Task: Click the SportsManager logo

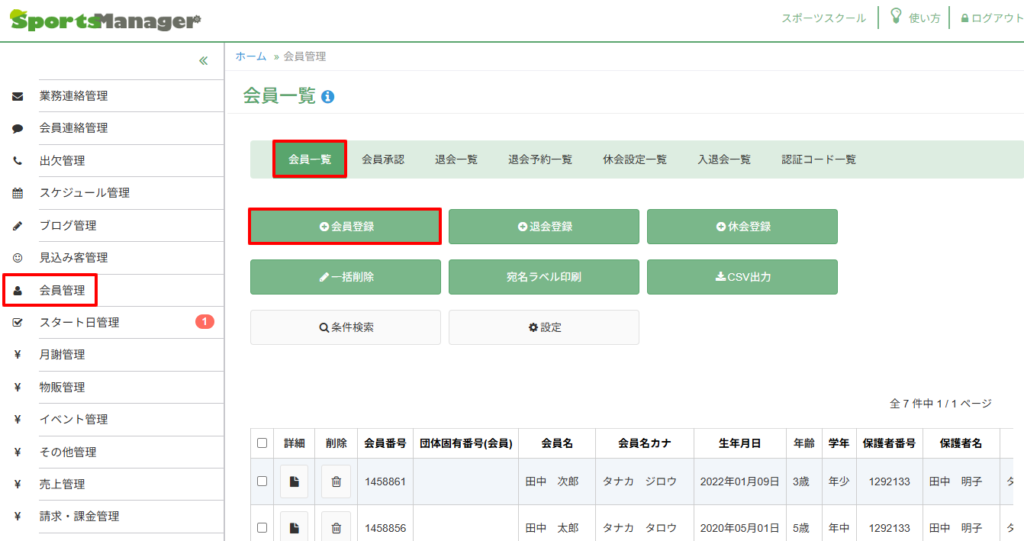Action: click(x=105, y=20)
